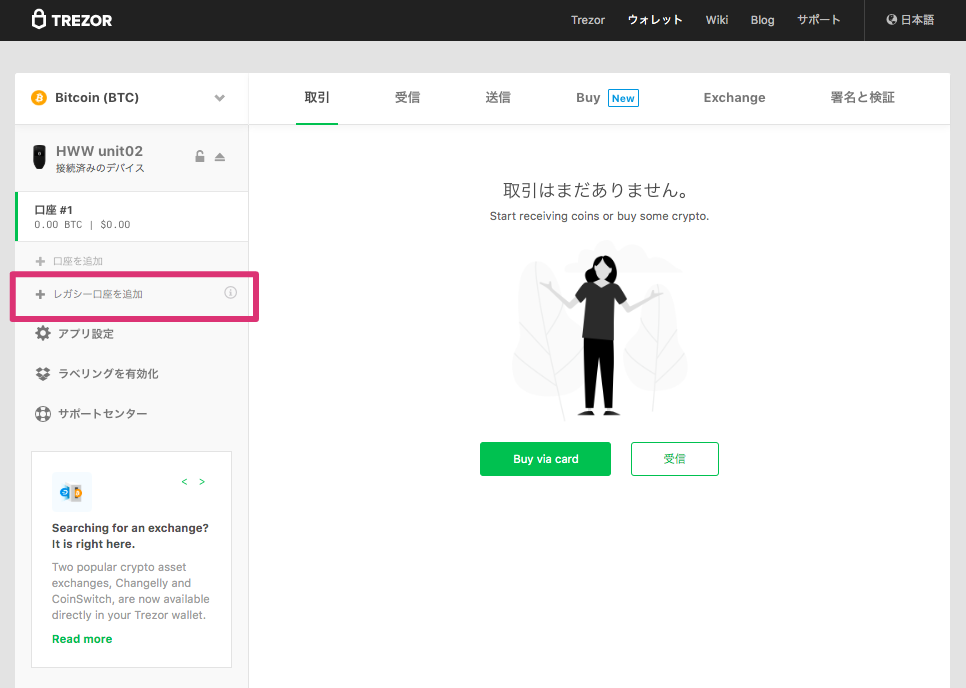
Task: Go to previous promo card arrow
Action: tap(184, 482)
